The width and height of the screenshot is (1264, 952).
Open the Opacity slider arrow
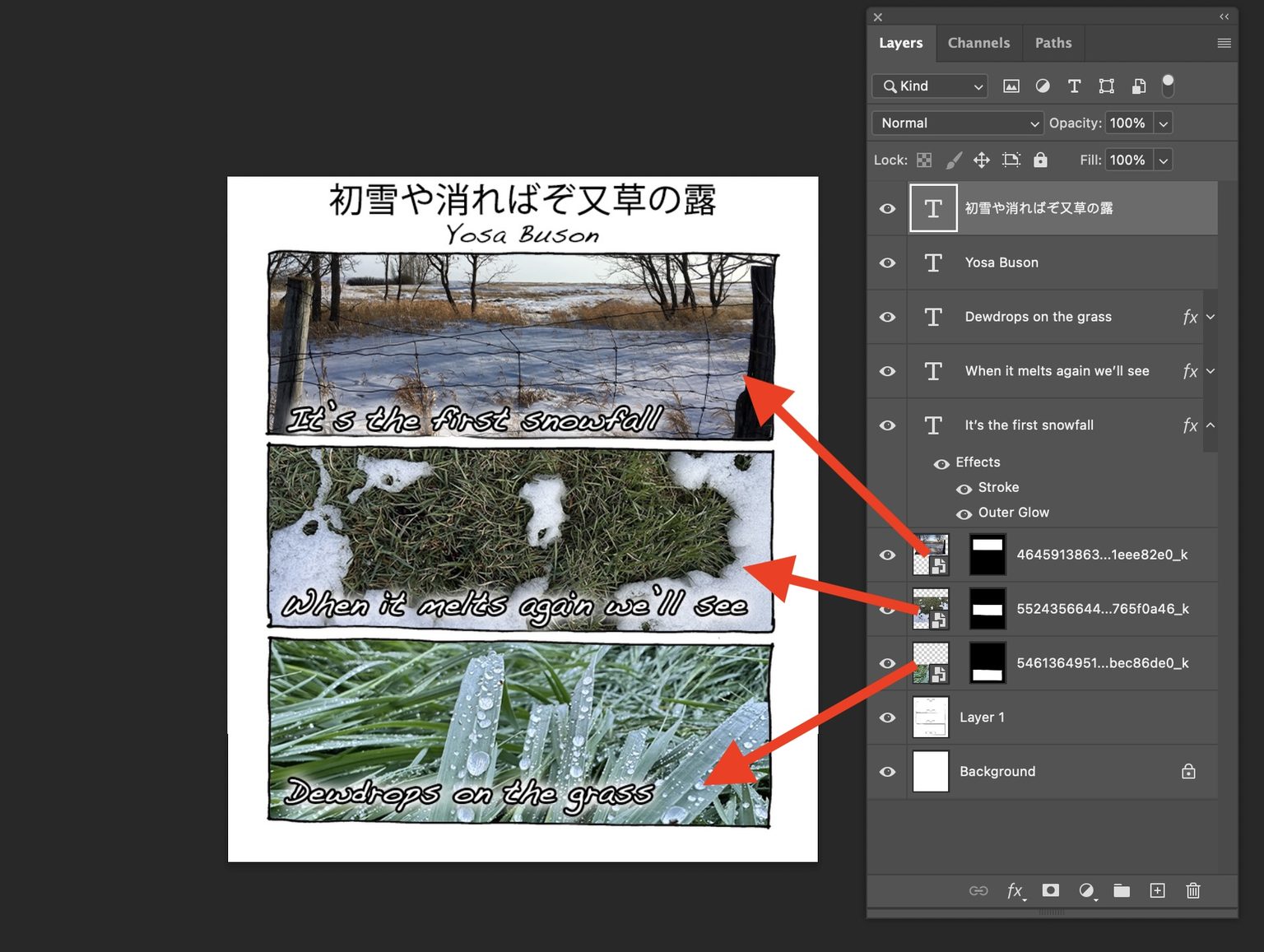pyautogui.click(x=1163, y=123)
